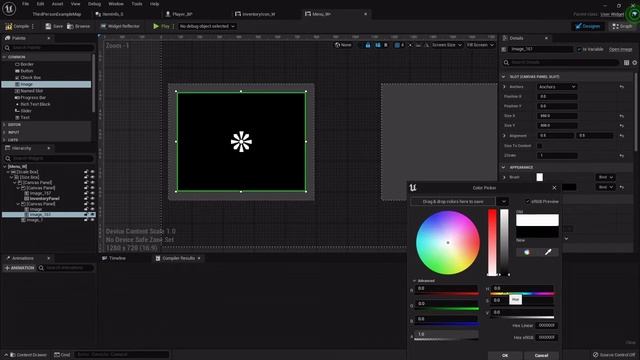The width and height of the screenshot is (640, 360).
Task: Click the None localization preview button
Action: [343, 45]
